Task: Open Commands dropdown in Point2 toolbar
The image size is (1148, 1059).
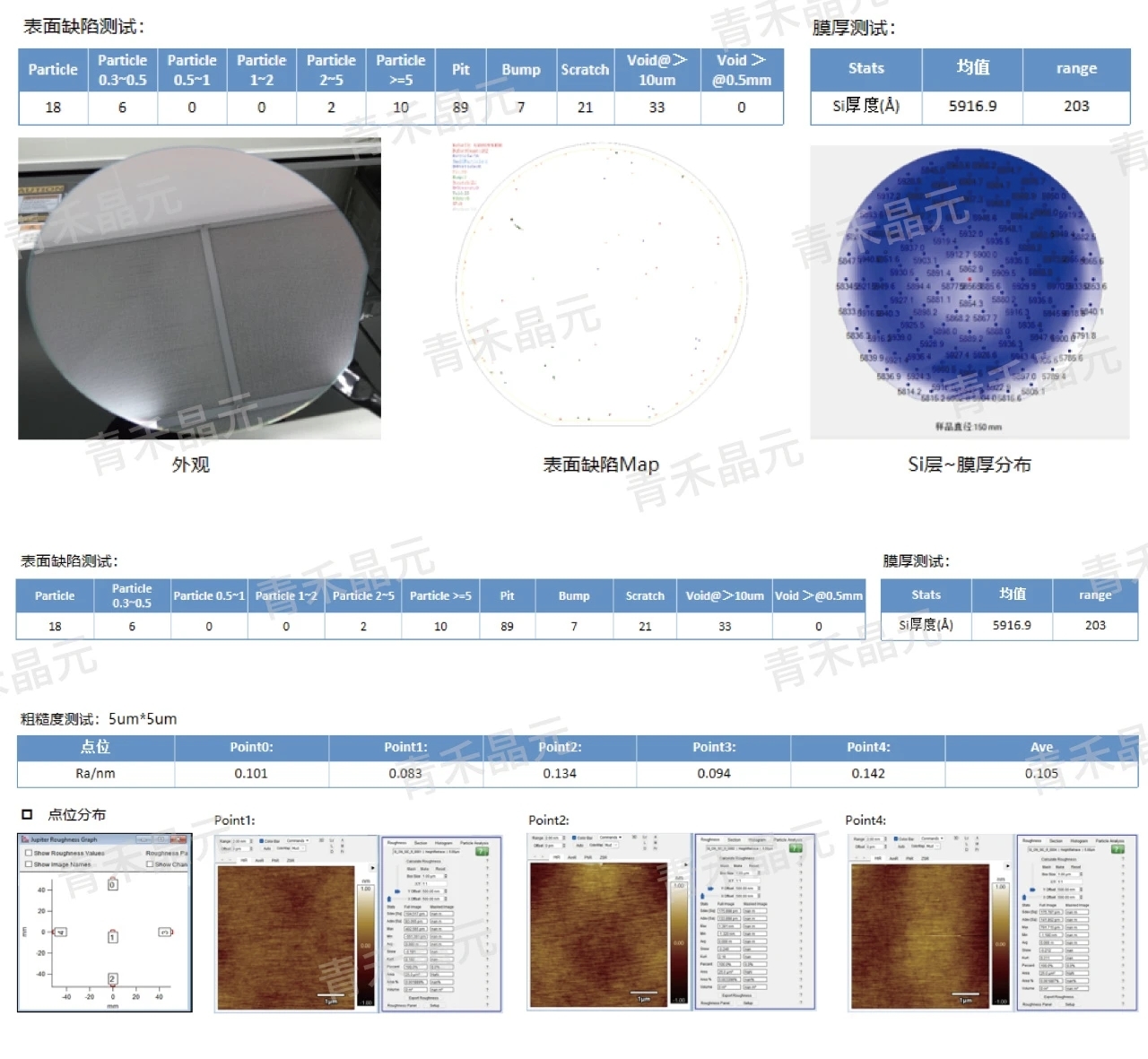Action: (x=610, y=838)
